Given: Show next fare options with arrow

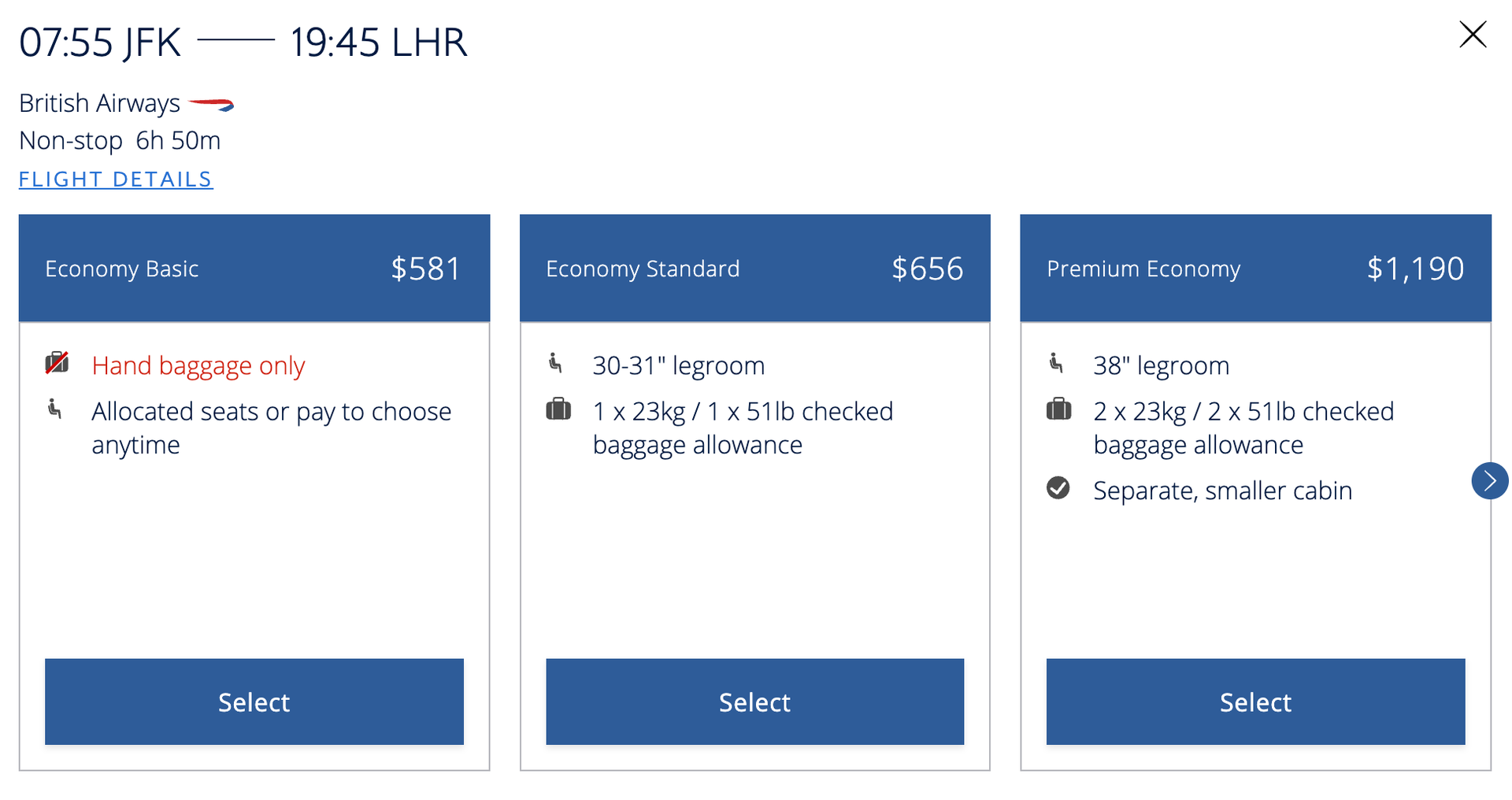Looking at the screenshot, I should point(1489,481).
